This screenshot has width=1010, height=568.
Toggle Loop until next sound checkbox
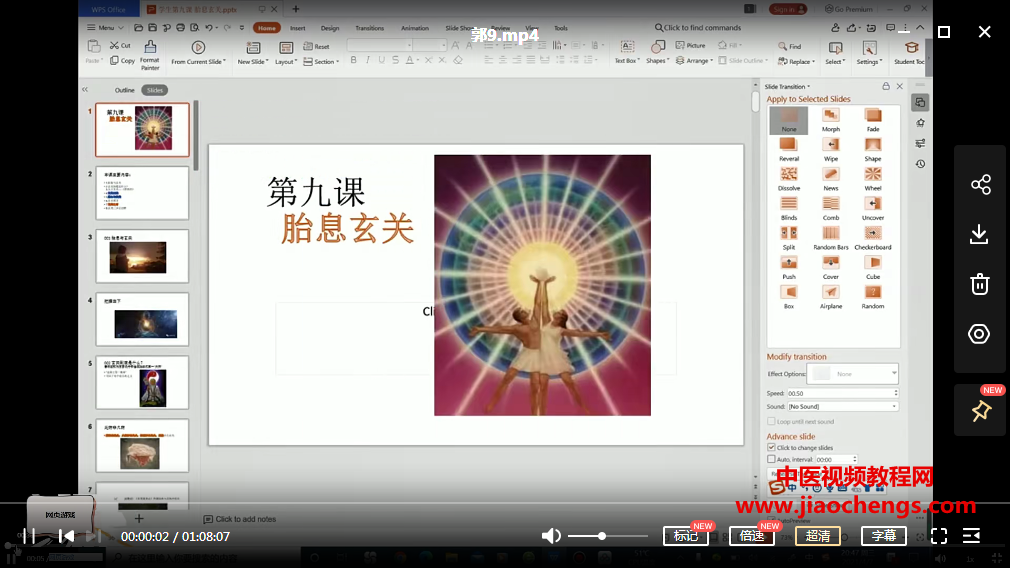(x=771, y=421)
